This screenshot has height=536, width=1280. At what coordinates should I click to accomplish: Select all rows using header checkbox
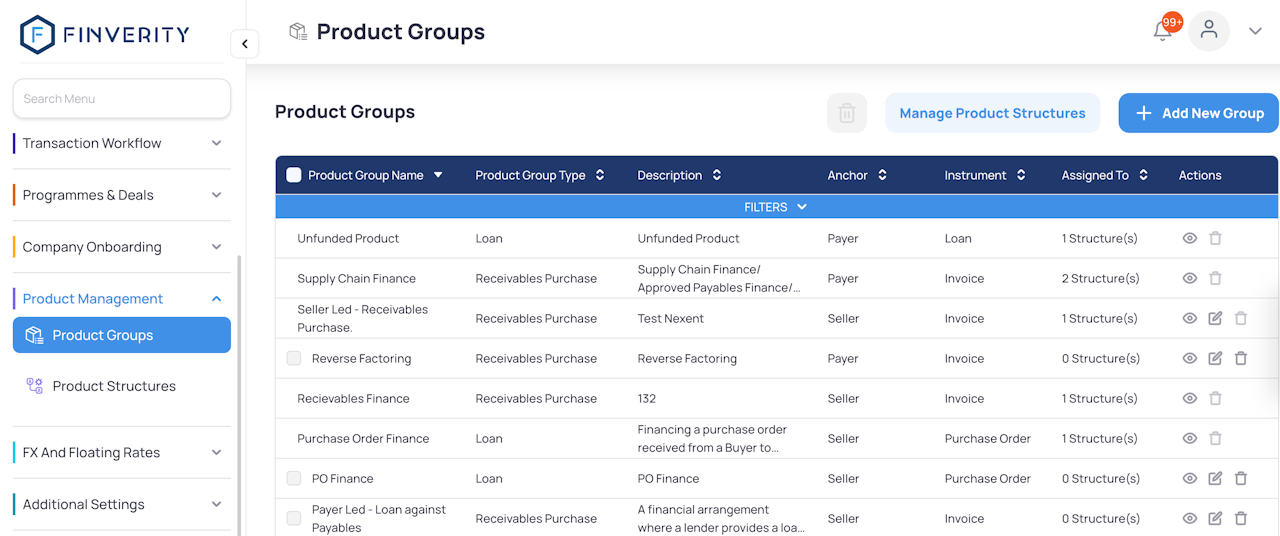[293, 175]
